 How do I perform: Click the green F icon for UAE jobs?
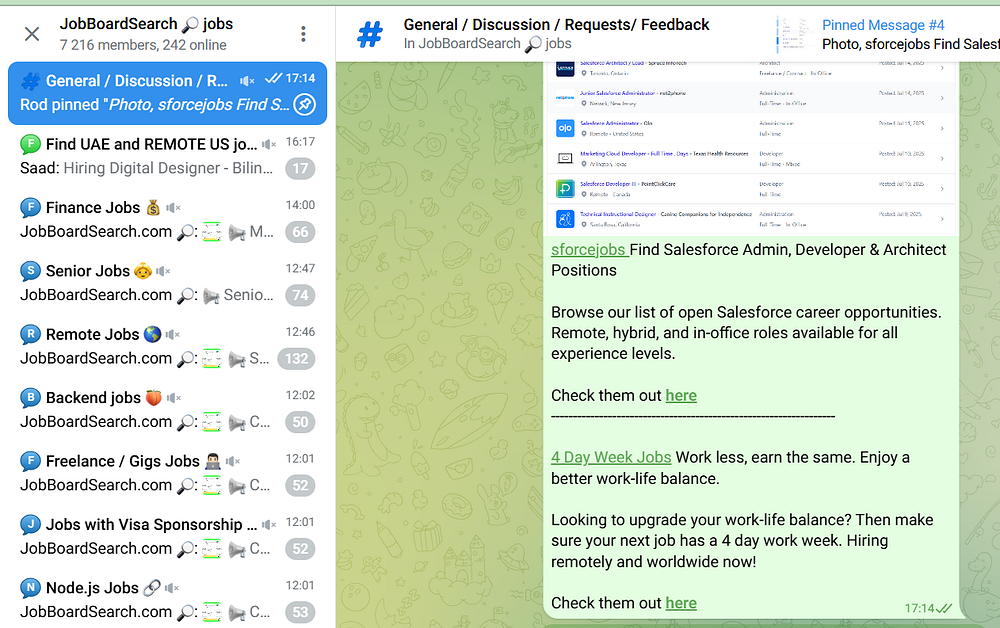point(30,145)
